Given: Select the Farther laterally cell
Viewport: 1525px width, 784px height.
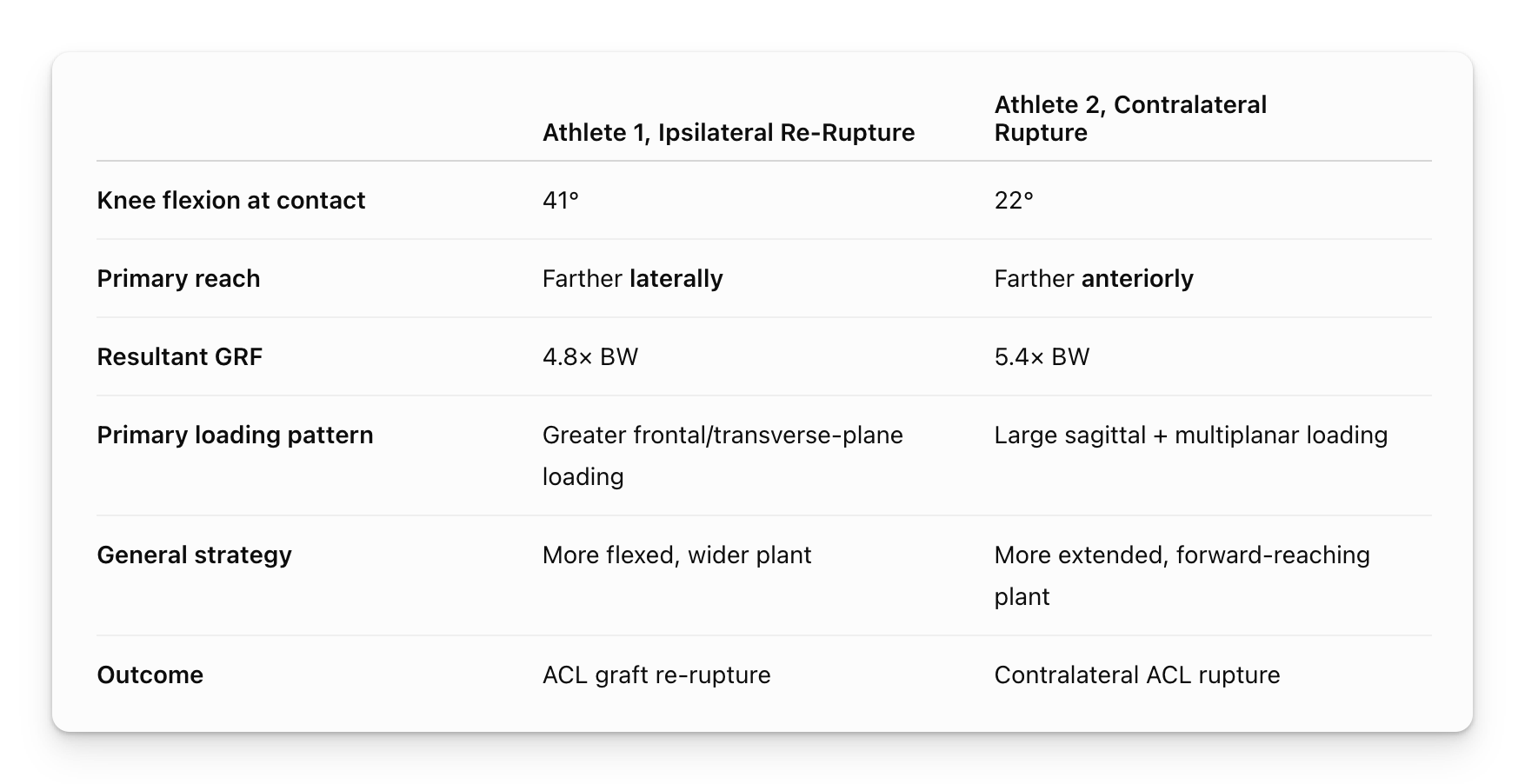Looking at the screenshot, I should [x=633, y=278].
